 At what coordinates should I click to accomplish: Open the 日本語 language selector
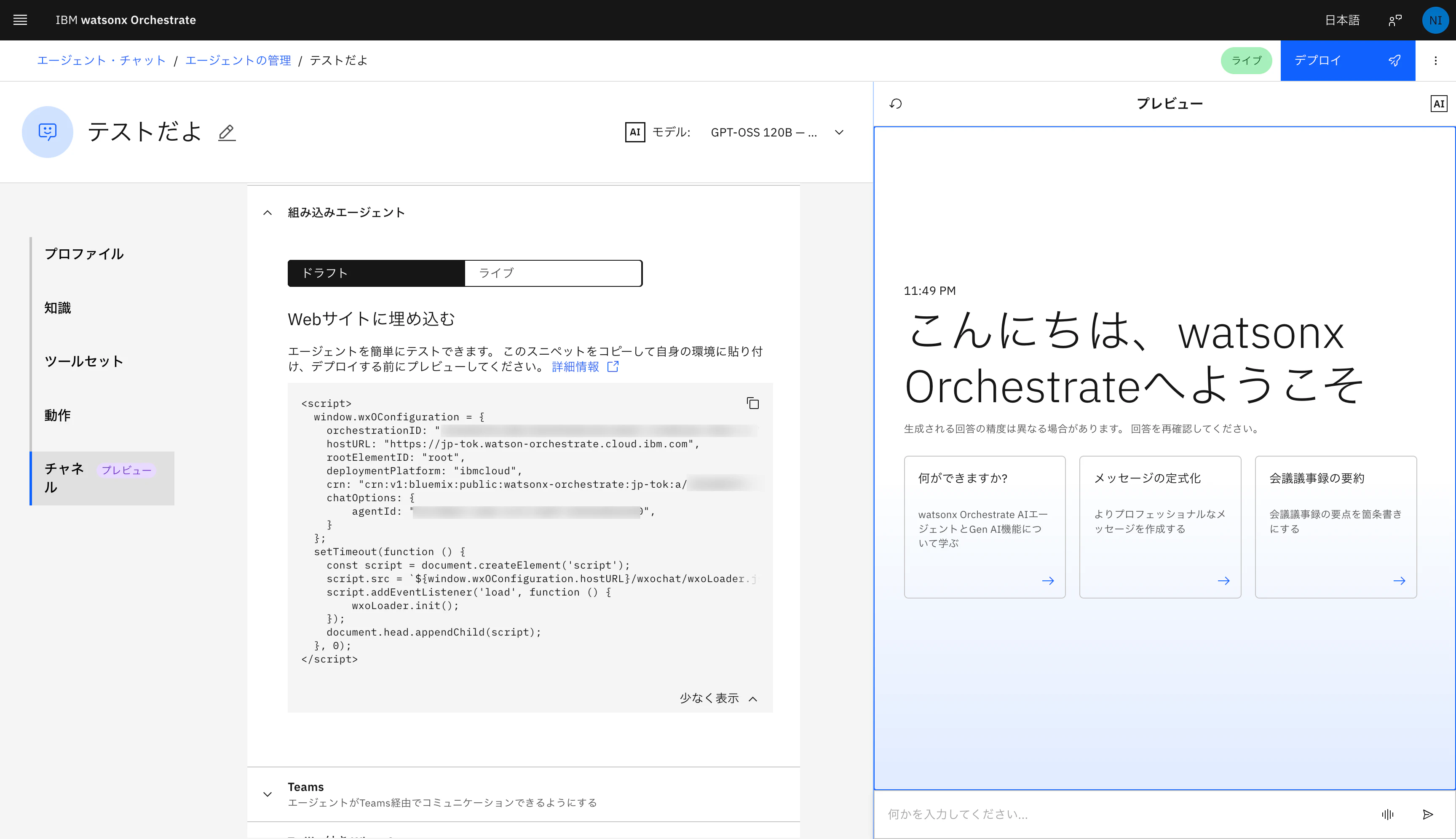[x=1342, y=20]
